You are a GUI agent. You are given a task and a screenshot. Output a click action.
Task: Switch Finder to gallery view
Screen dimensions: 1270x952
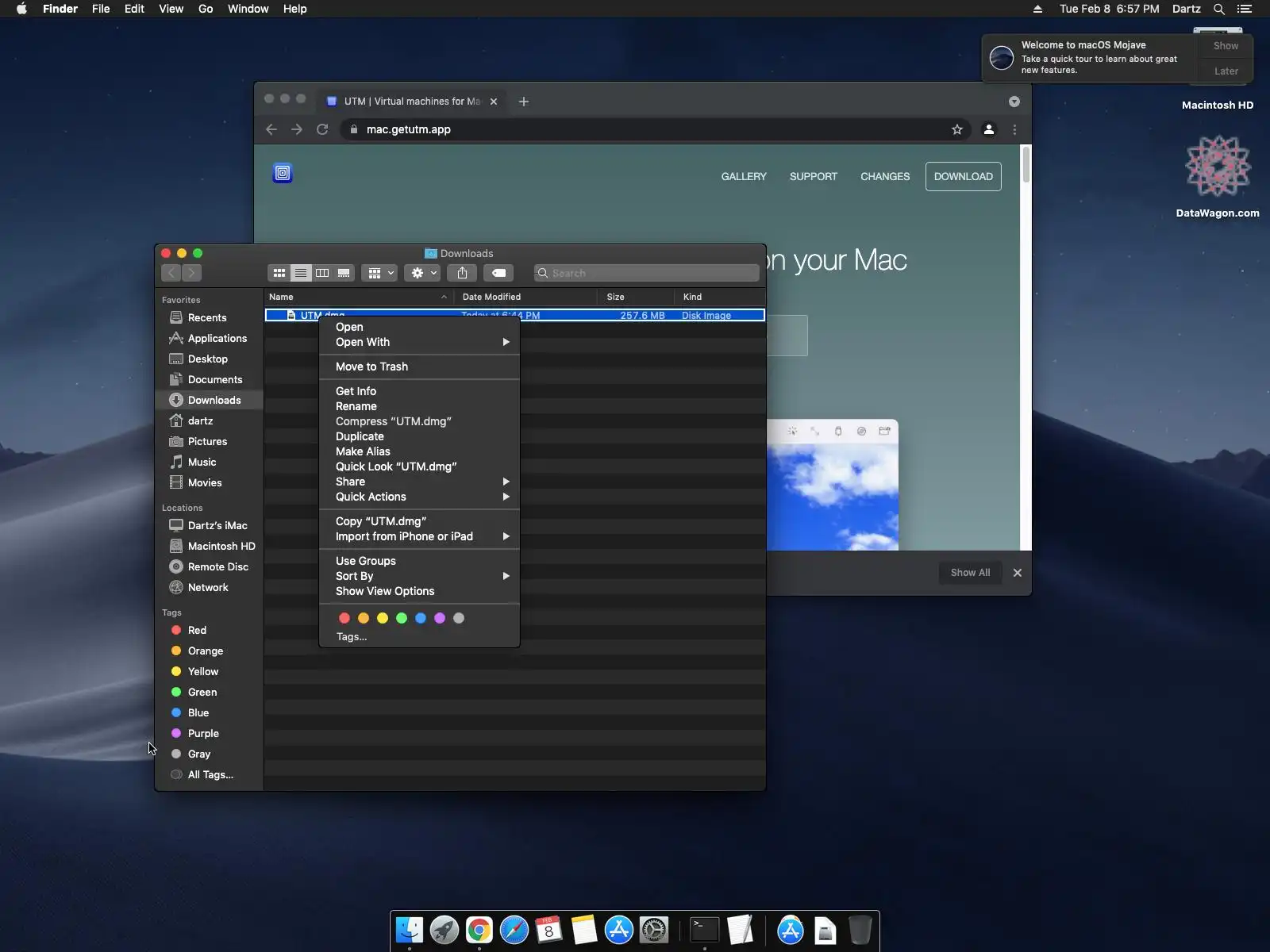point(344,273)
